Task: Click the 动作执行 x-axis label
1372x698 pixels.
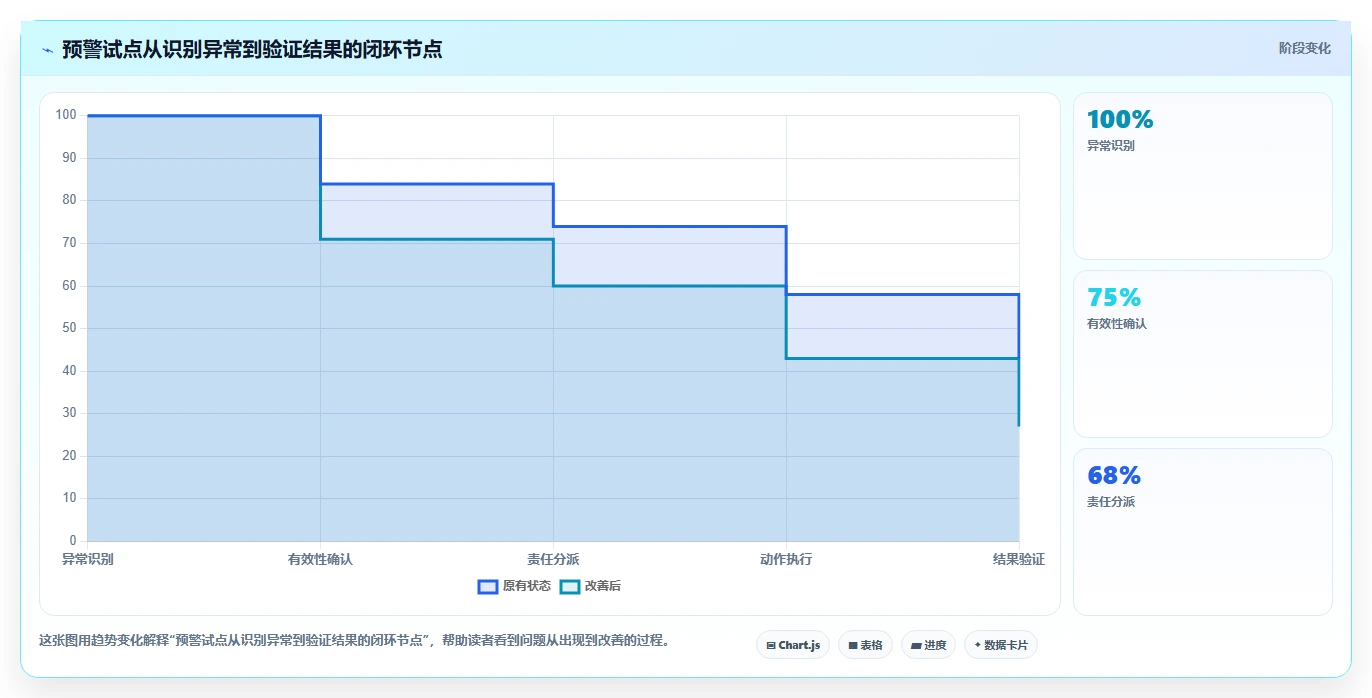Action: (x=786, y=559)
